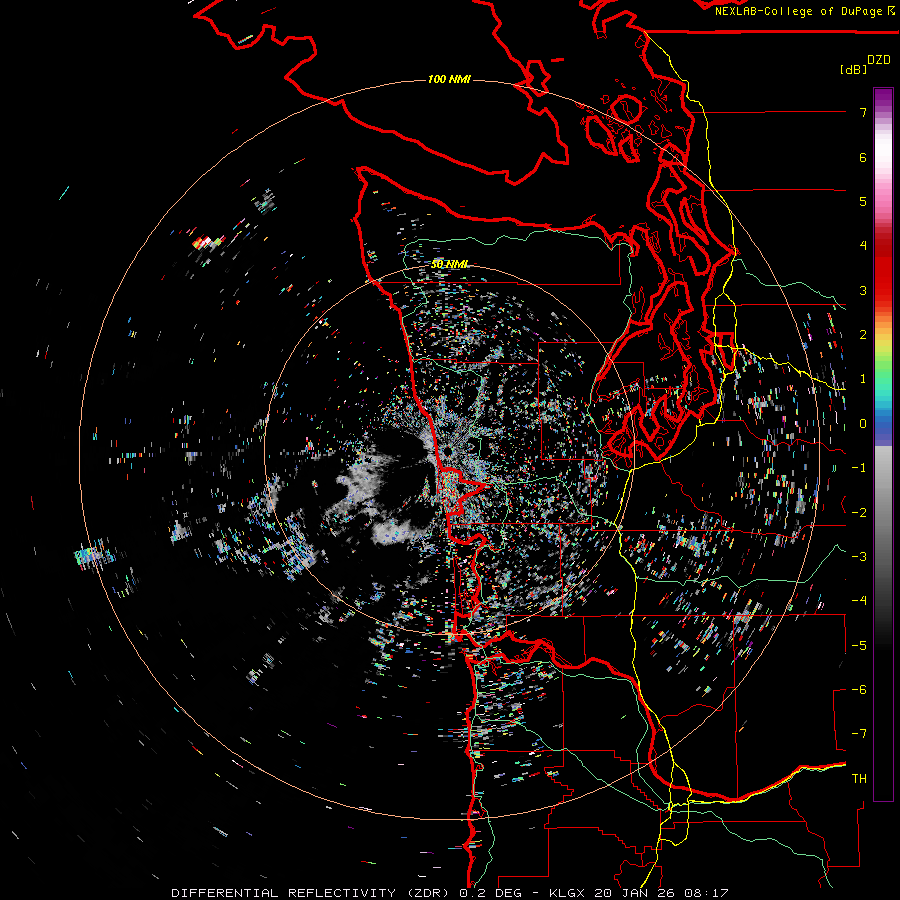Click the [dB] unit label
The image size is (900, 900).
[854, 69]
